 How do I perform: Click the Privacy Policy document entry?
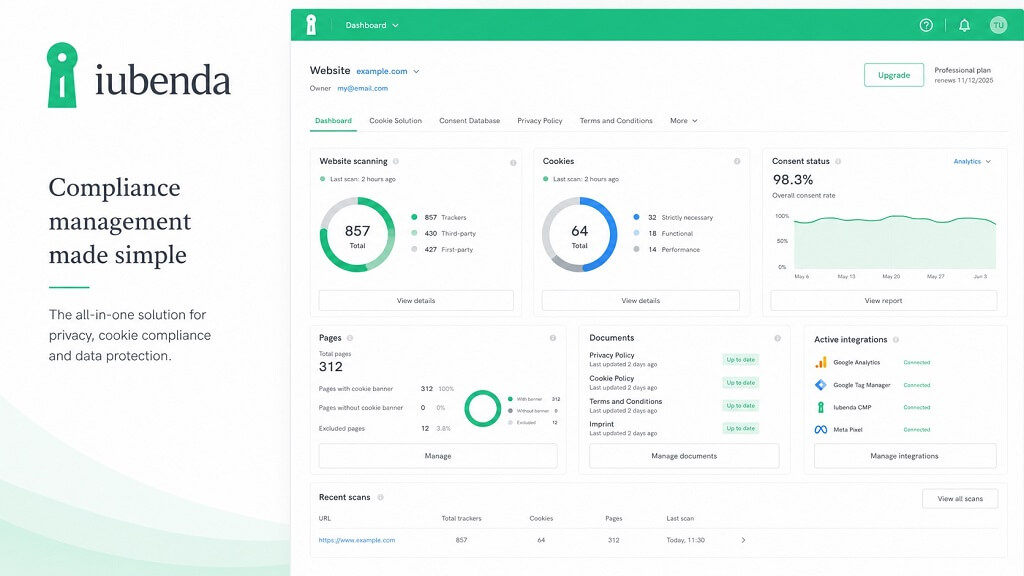(623, 359)
